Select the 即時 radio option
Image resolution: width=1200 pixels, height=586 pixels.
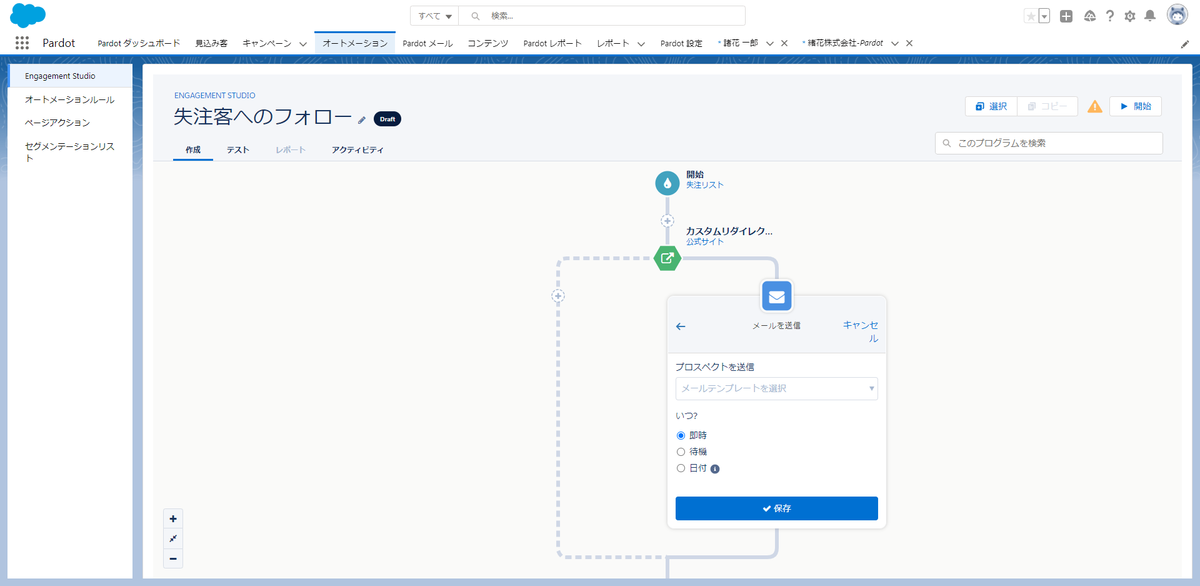click(681, 436)
